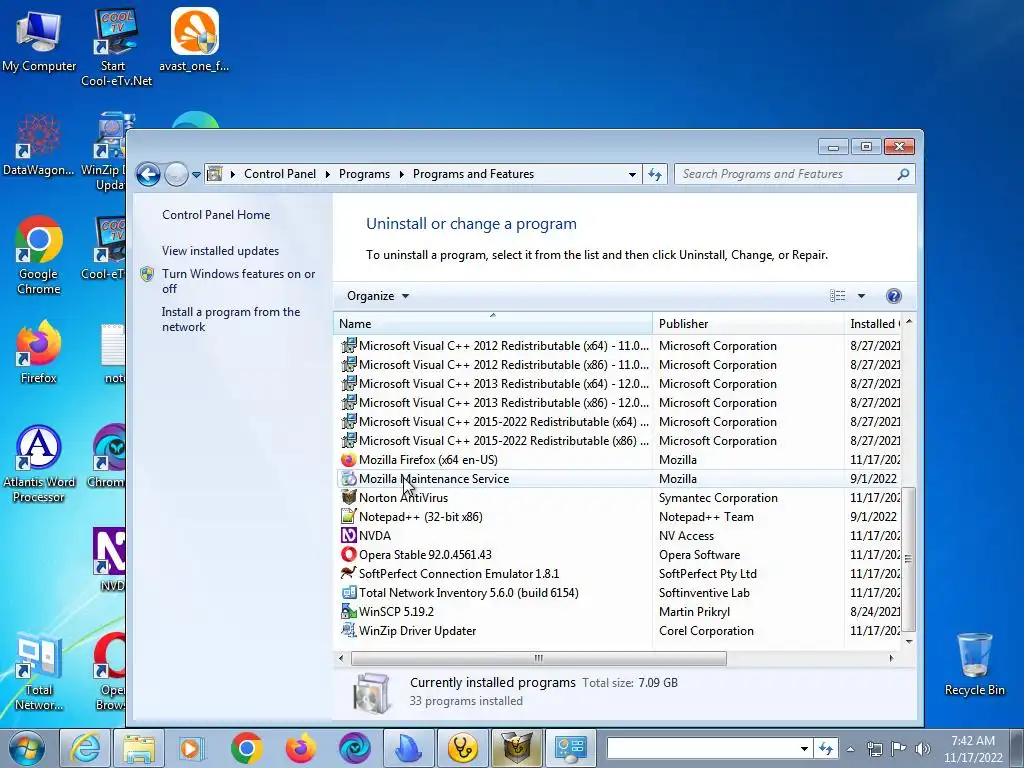Select the NVDA program entry
This screenshot has width=1024, height=768.
pyautogui.click(x=619, y=536)
